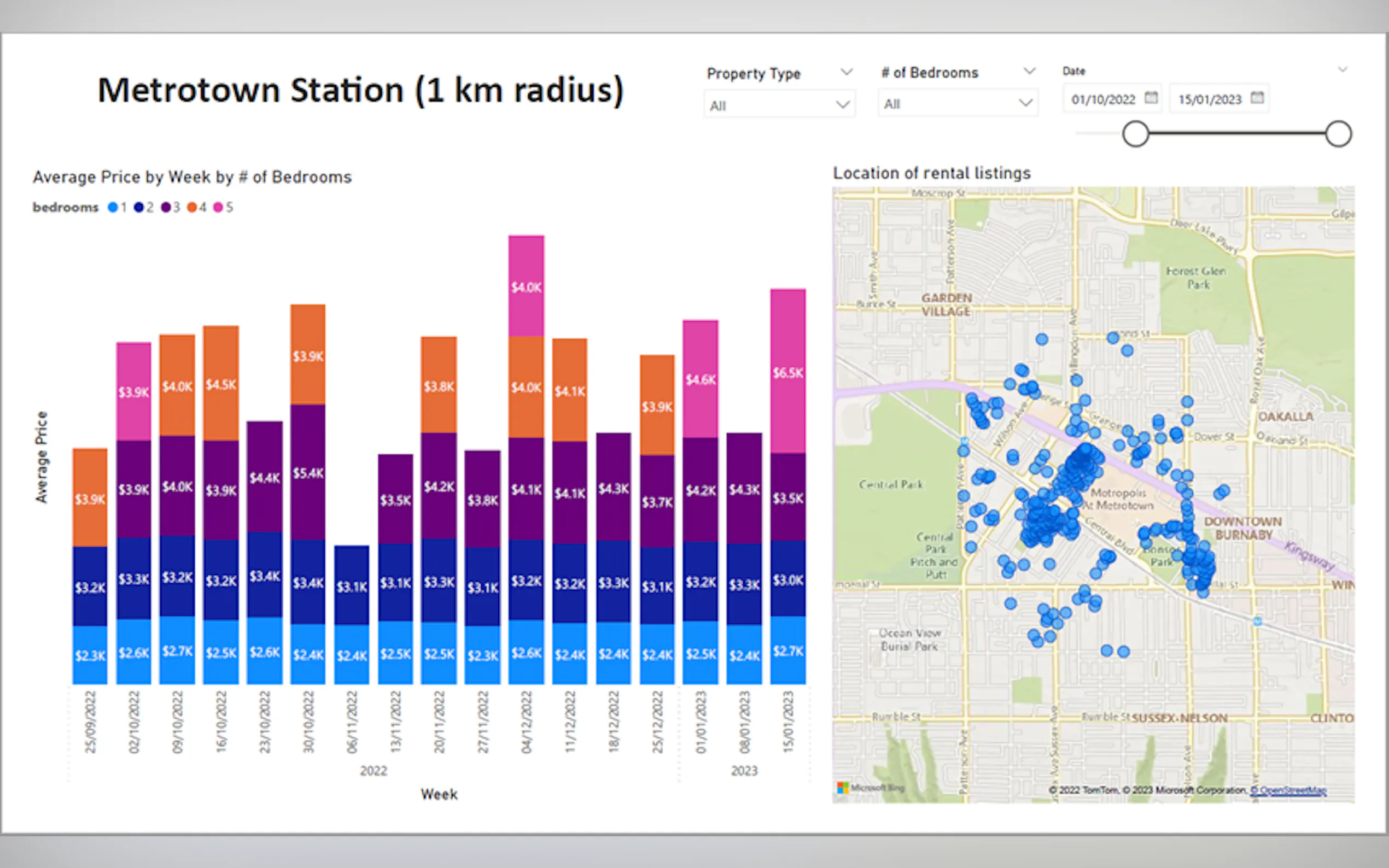The image size is (1389, 868).
Task: Open the # of Bedrooms All dropdown
Action: [x=957, y=103]
